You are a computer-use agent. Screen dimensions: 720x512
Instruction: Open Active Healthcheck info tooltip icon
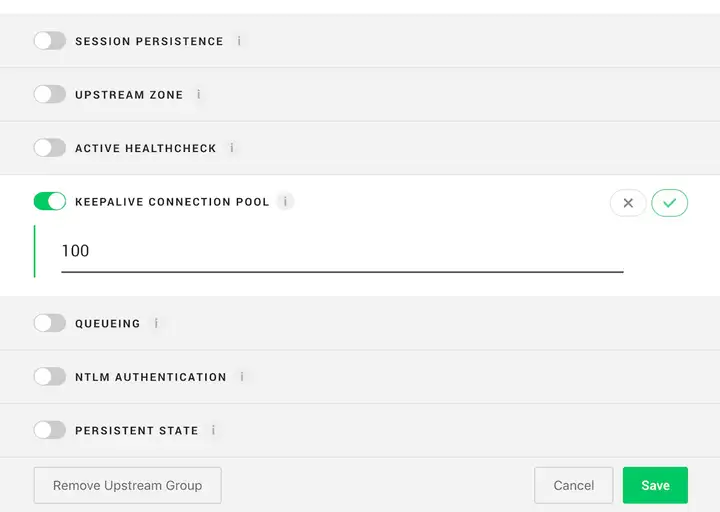pyautogui.click(x=232, y=148)
